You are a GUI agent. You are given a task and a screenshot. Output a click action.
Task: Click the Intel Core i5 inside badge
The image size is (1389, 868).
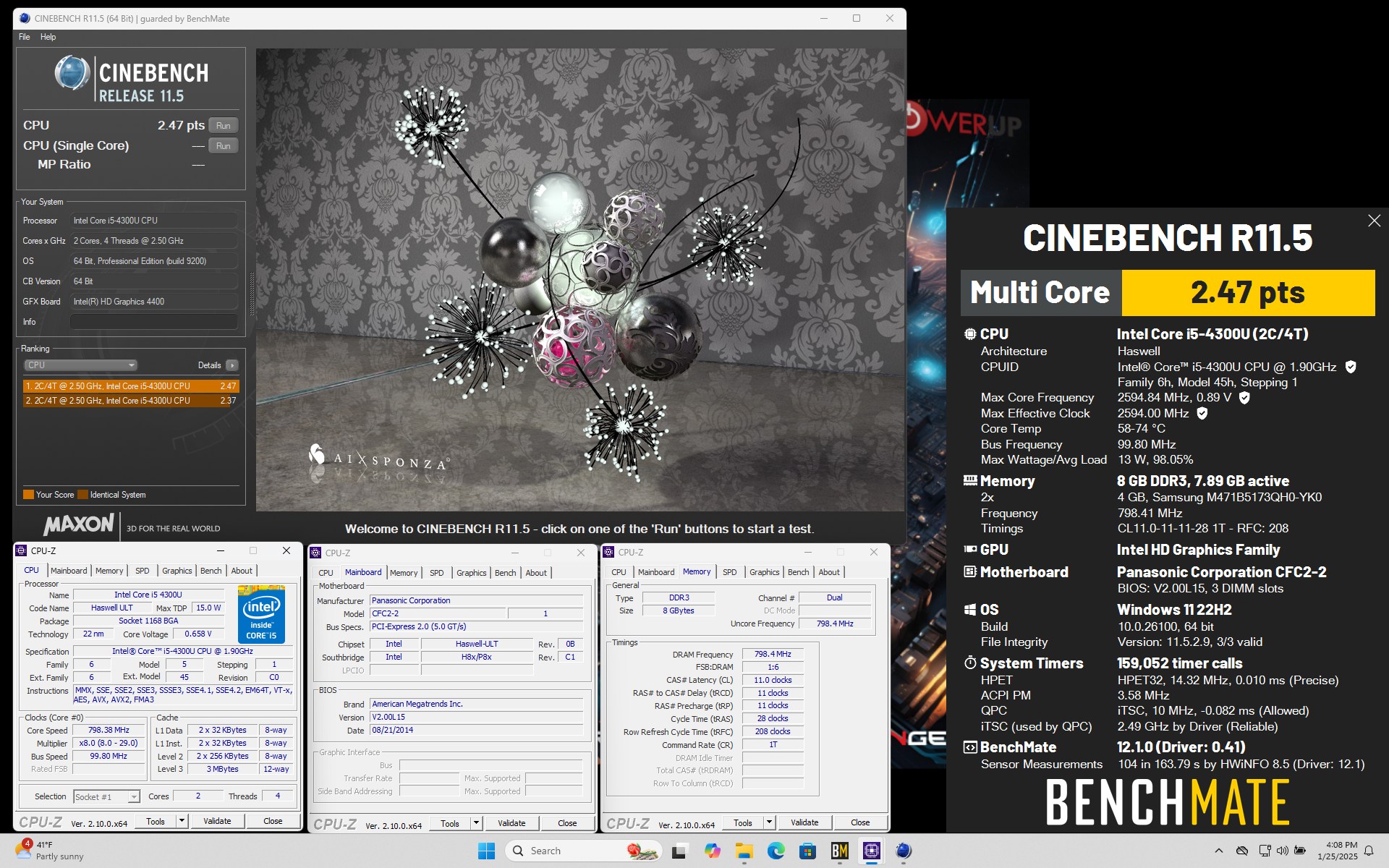click(x=261, y=614)
